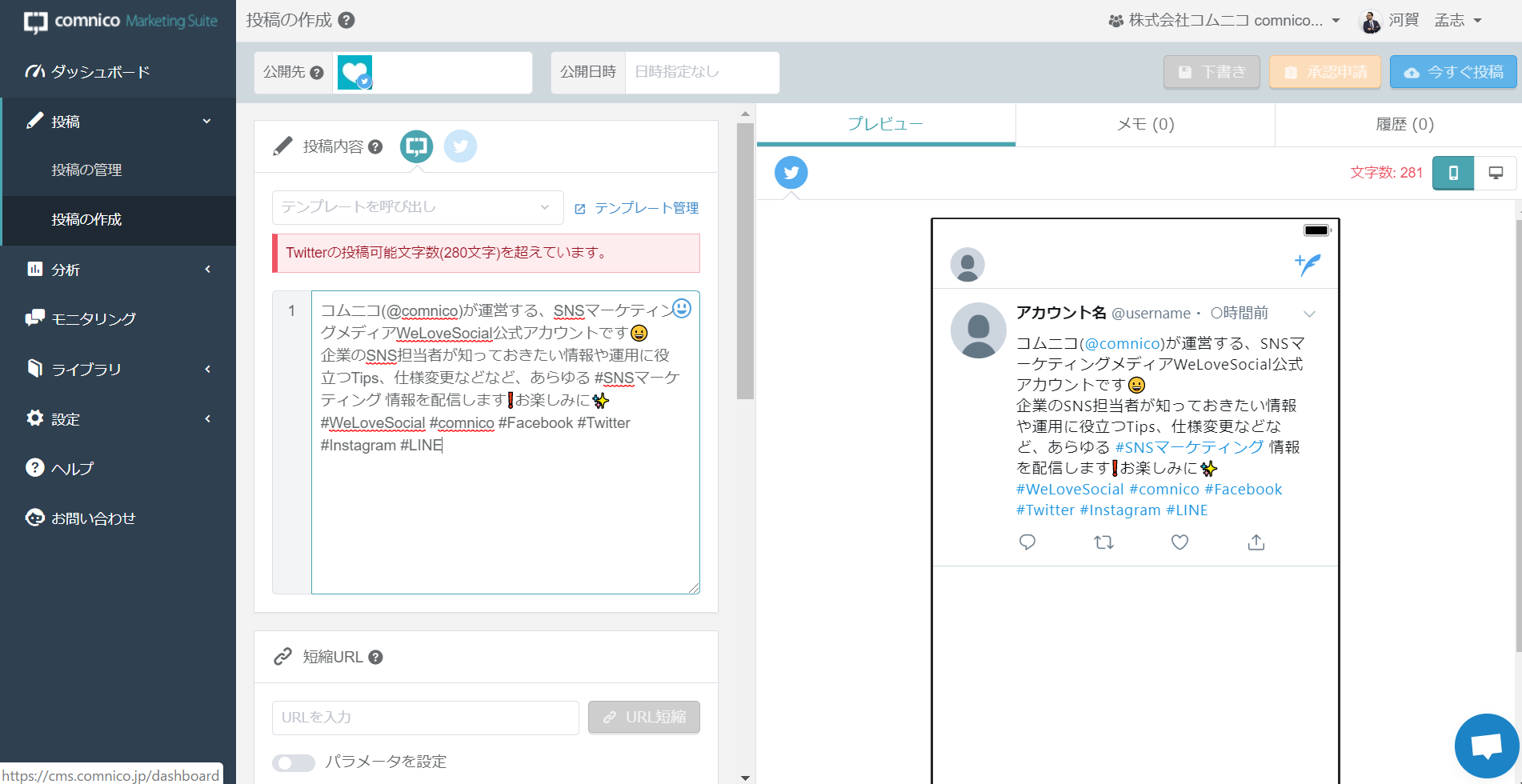The height and width of the screenshot is (784, 1522).
Task: Switch preview to desktop view
Action: 1496,173
